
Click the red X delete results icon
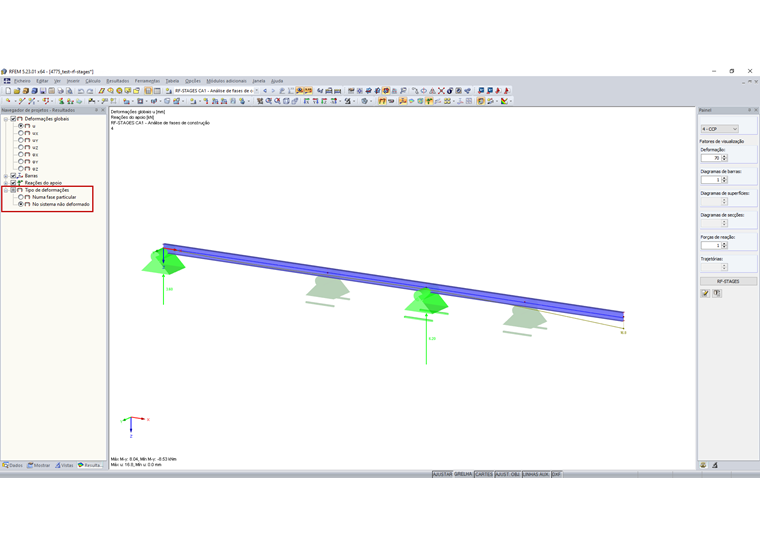(x=441, y=91)
